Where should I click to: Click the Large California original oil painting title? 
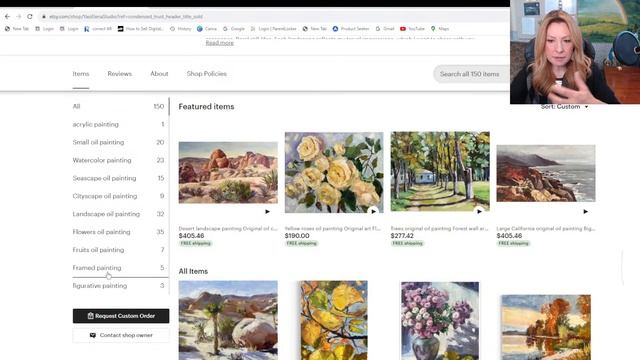pyautogui.click(x=546, y=229)
